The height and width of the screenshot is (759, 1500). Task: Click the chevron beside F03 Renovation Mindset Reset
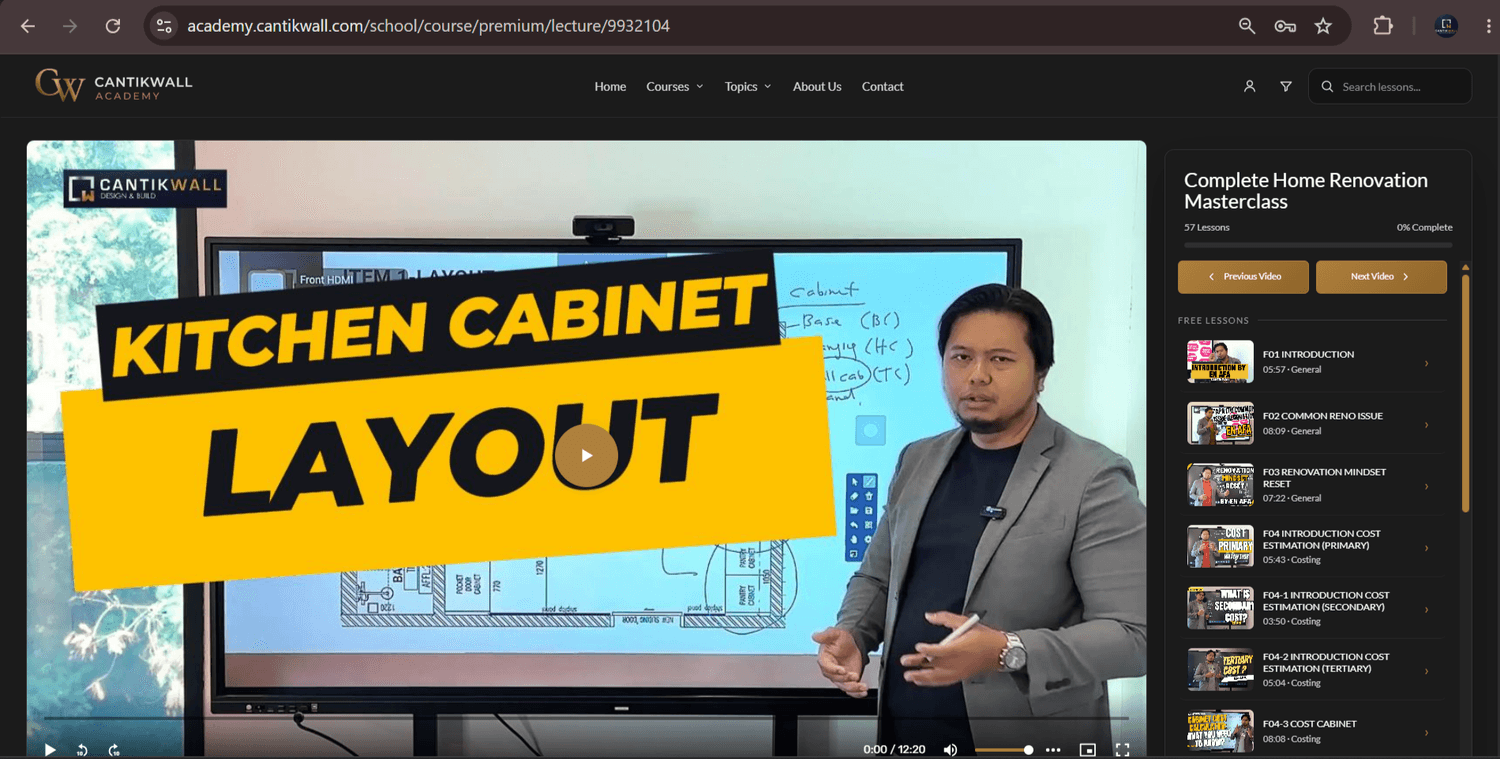pyautogui.click(x=1427, y=486)
